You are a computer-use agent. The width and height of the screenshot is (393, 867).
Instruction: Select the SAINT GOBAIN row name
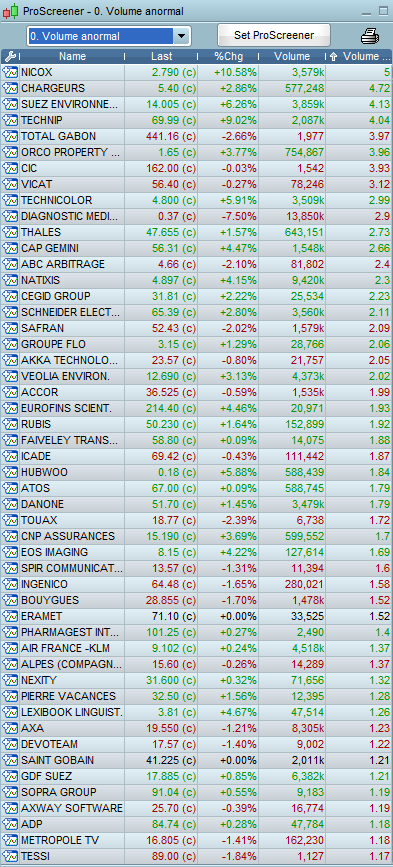57,760
